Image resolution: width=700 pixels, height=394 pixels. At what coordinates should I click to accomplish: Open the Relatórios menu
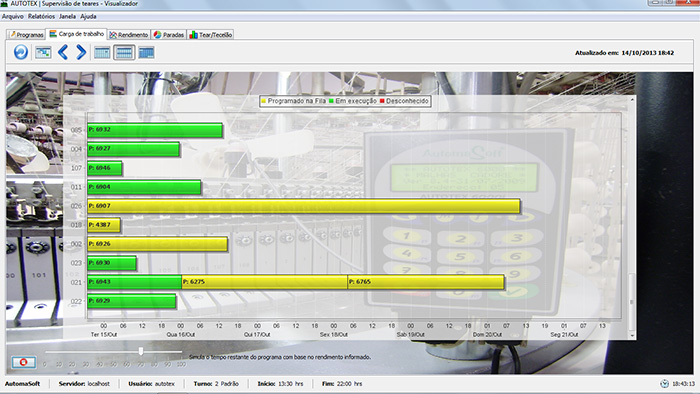coord(41,17)
